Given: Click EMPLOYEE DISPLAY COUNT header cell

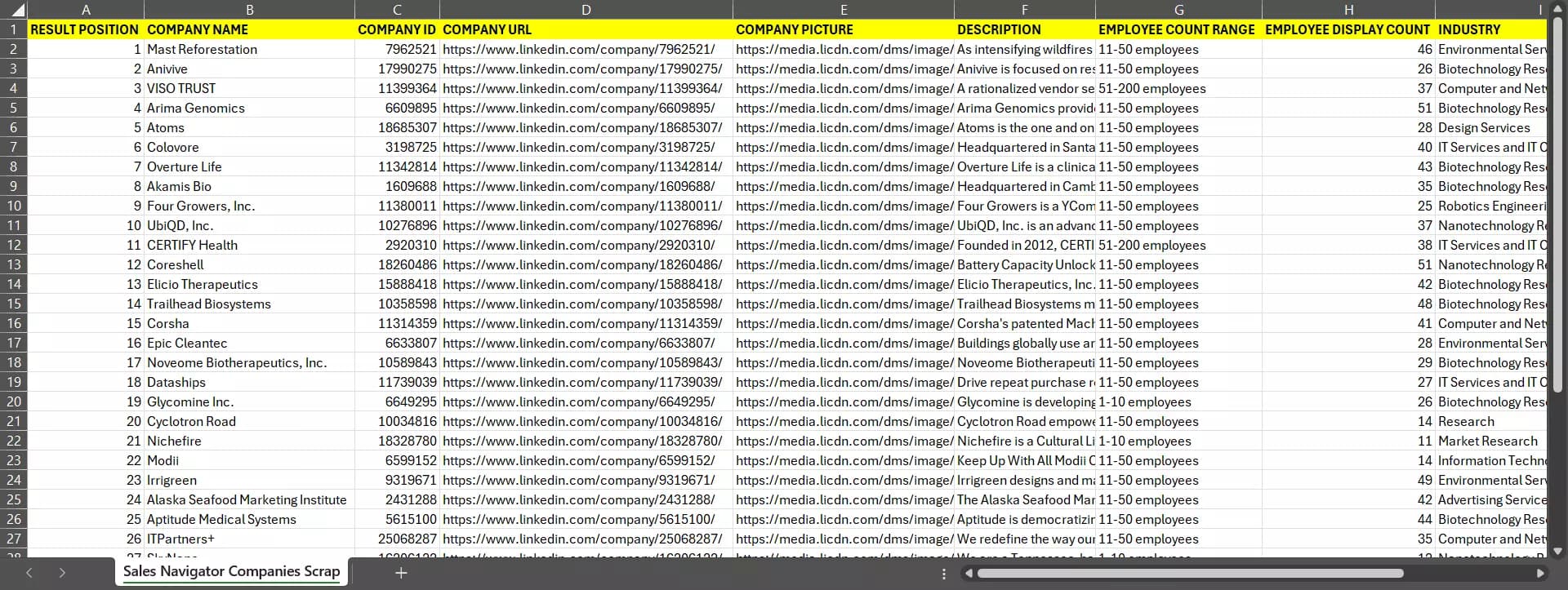Looking at the screenshot, I should (x=1348, y=29).
